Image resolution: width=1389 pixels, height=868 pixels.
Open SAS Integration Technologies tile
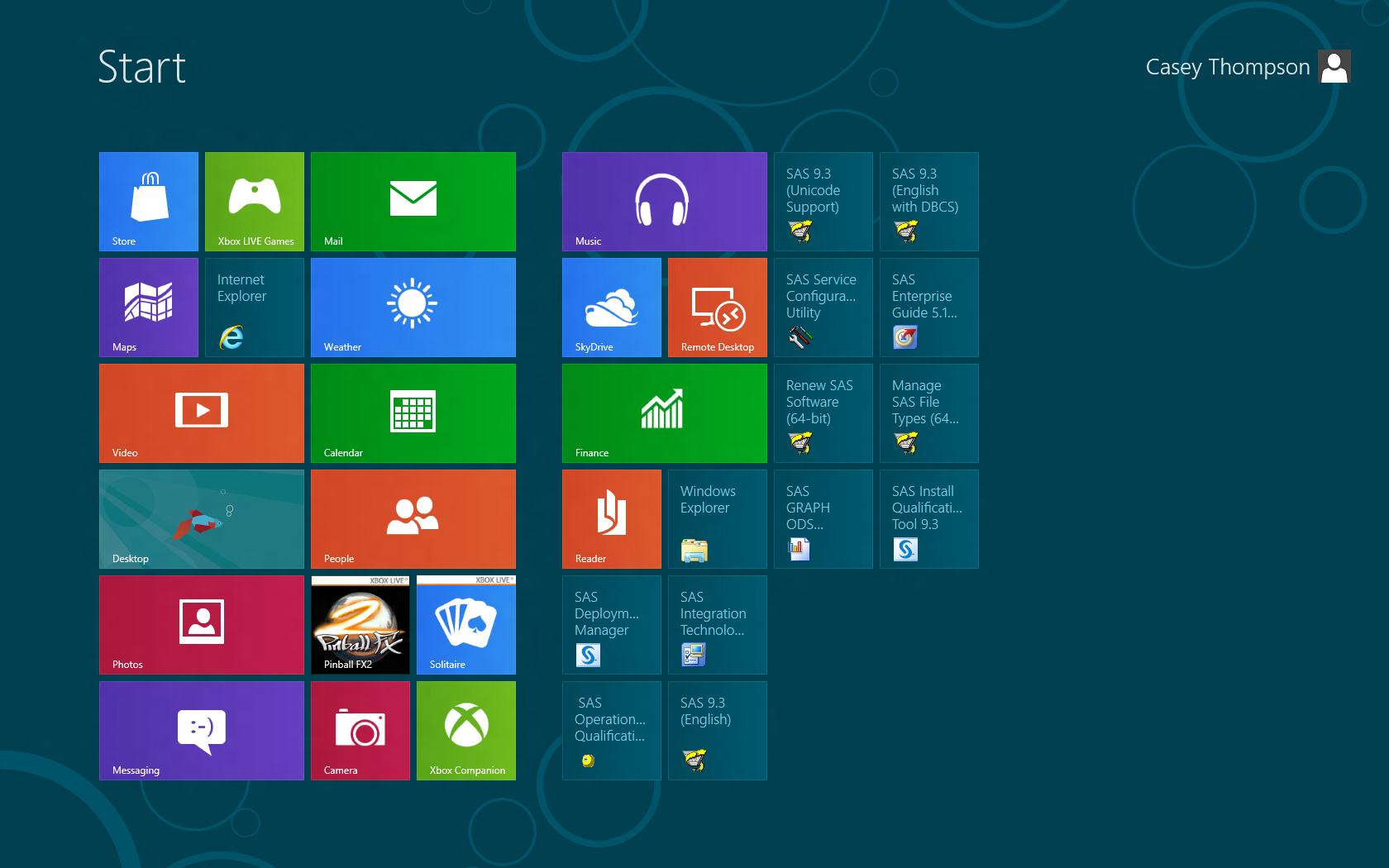(718, 625)
